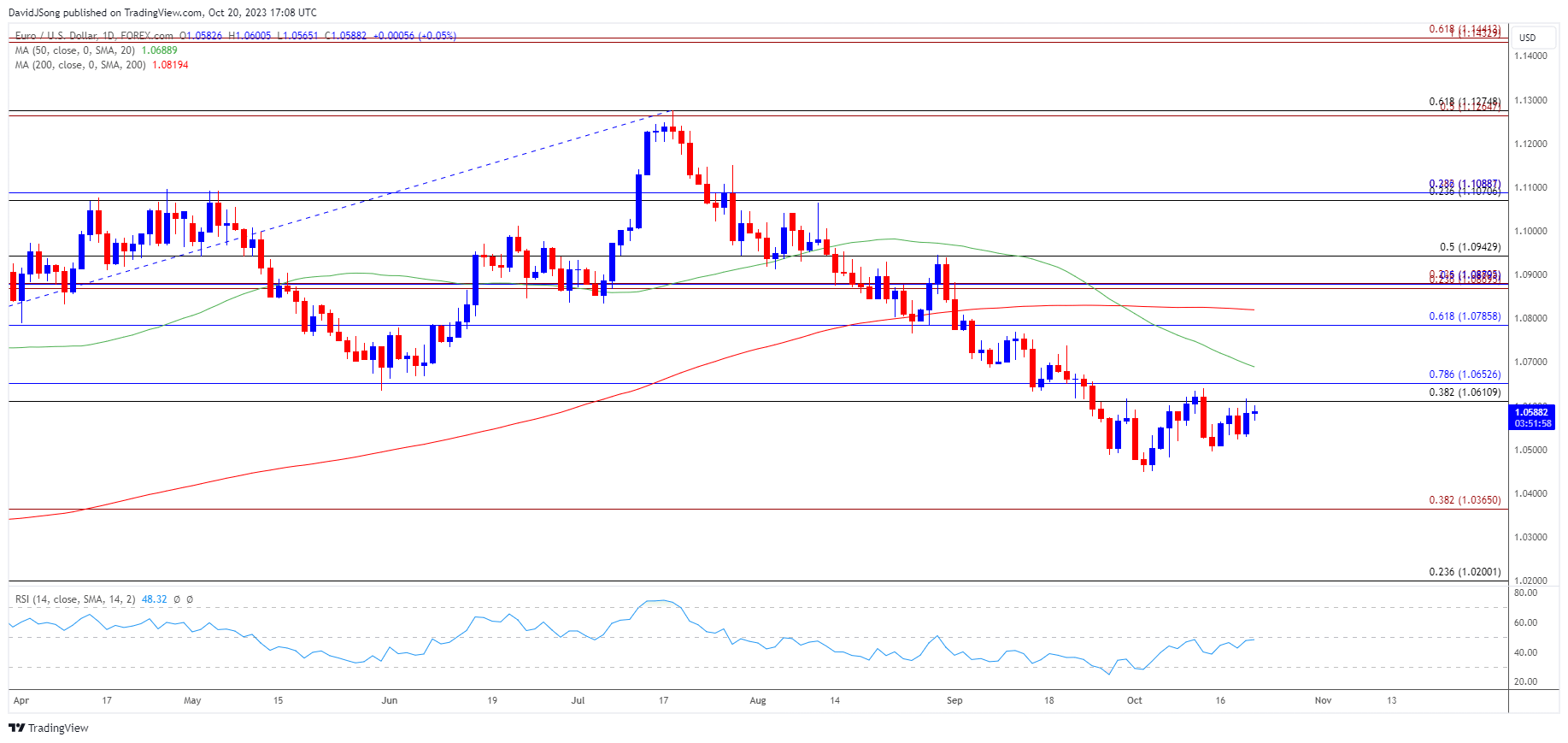Image resolution: width=1568 pixels, height=743 pixels.
Task: Select the 0.382 (1.06109) Fibonacci label
Action: pos(1465,392)
